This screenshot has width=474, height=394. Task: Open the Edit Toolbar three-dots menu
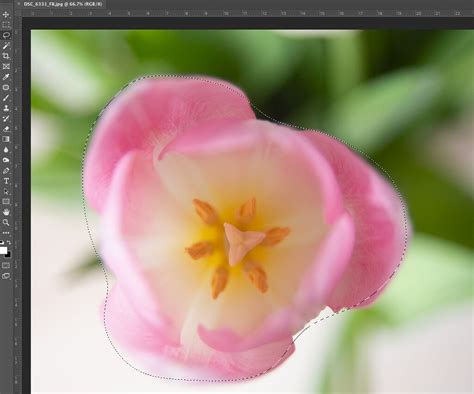pos(6,233)
